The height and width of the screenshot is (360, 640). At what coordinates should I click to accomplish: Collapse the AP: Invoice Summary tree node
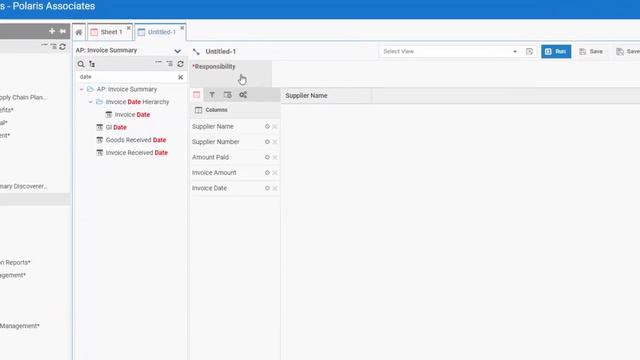[81, 89]
